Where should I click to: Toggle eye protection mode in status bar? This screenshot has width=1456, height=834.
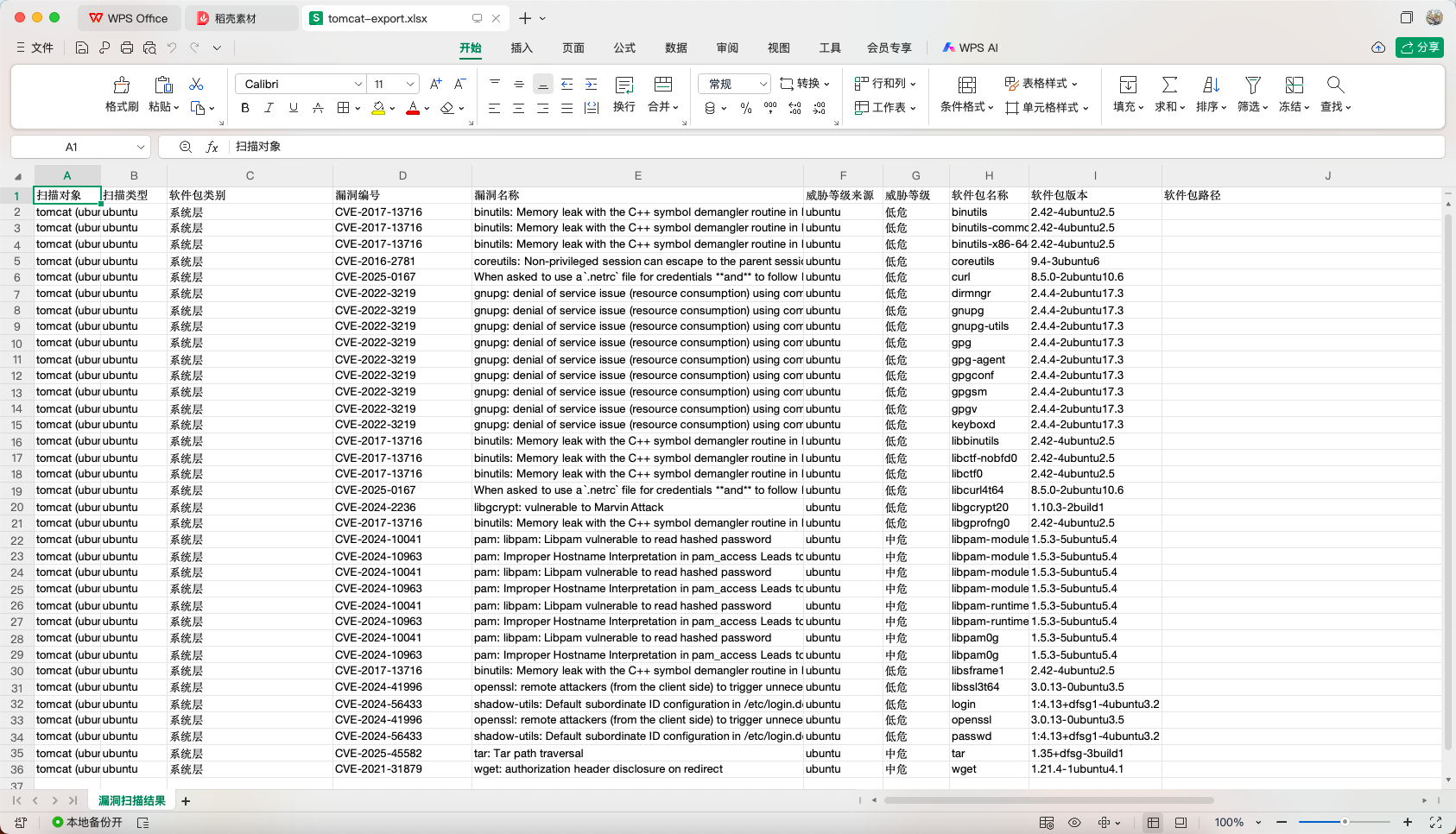coord(1074,823)
